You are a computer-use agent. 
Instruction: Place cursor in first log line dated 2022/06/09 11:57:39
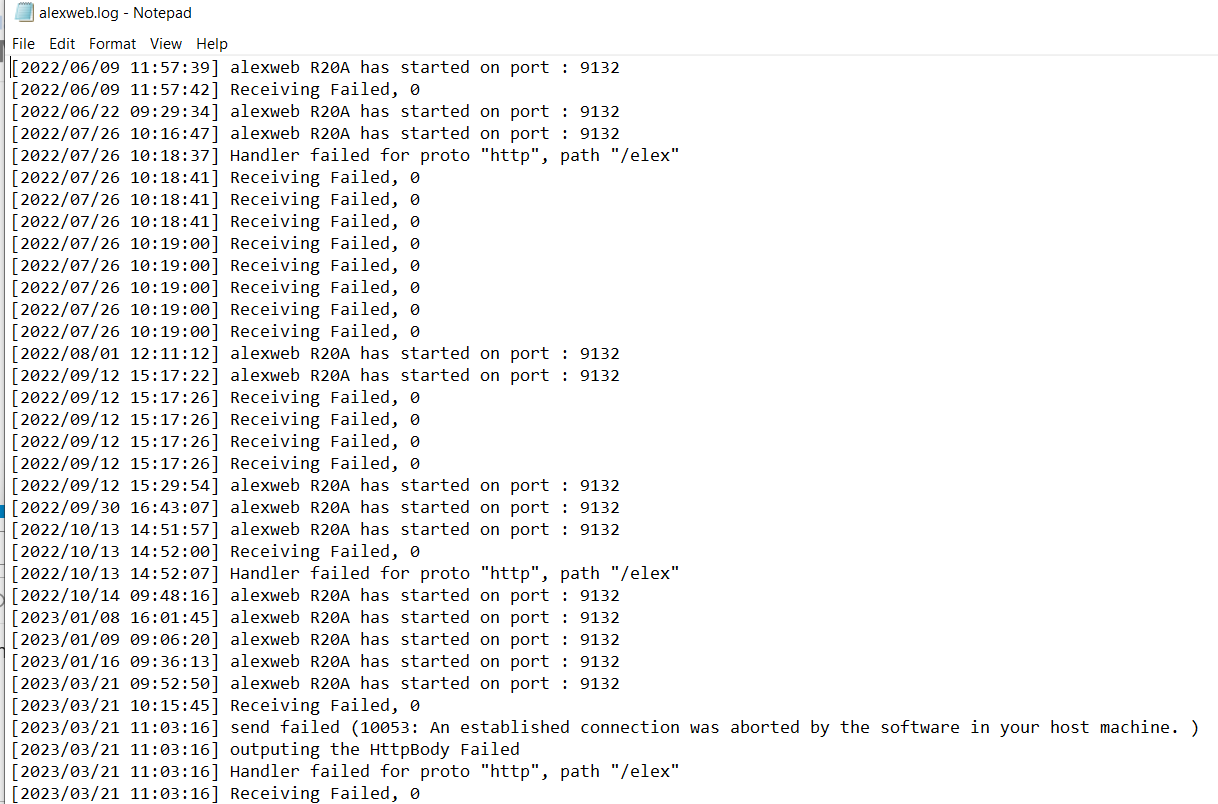315,68
